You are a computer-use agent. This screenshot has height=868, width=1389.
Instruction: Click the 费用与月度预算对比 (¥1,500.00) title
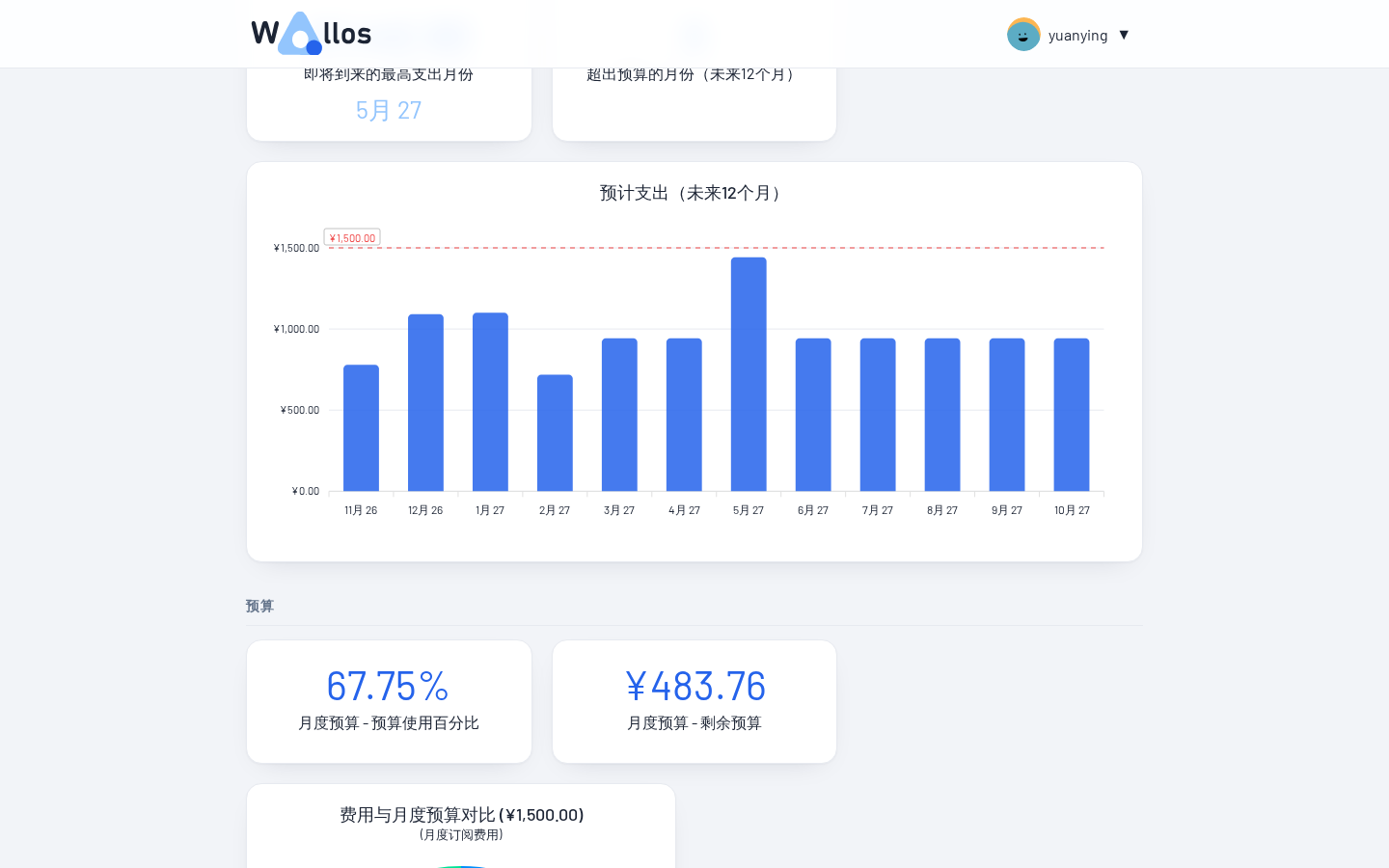[x=461, y=815]
